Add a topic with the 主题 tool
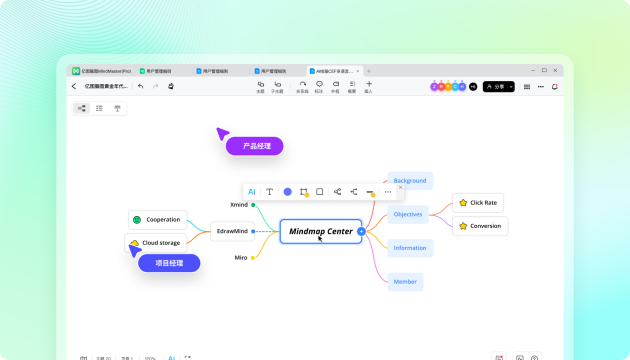Viewport: 630px width, 360px height. [x=260, y=87]
